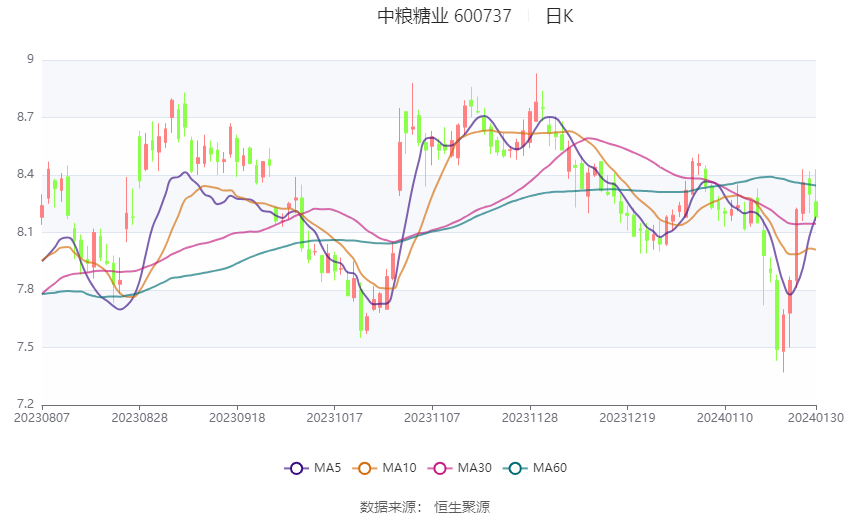The image size is (850, 517).
Task: Click the 8.7 price axis label
Action: 25,117
